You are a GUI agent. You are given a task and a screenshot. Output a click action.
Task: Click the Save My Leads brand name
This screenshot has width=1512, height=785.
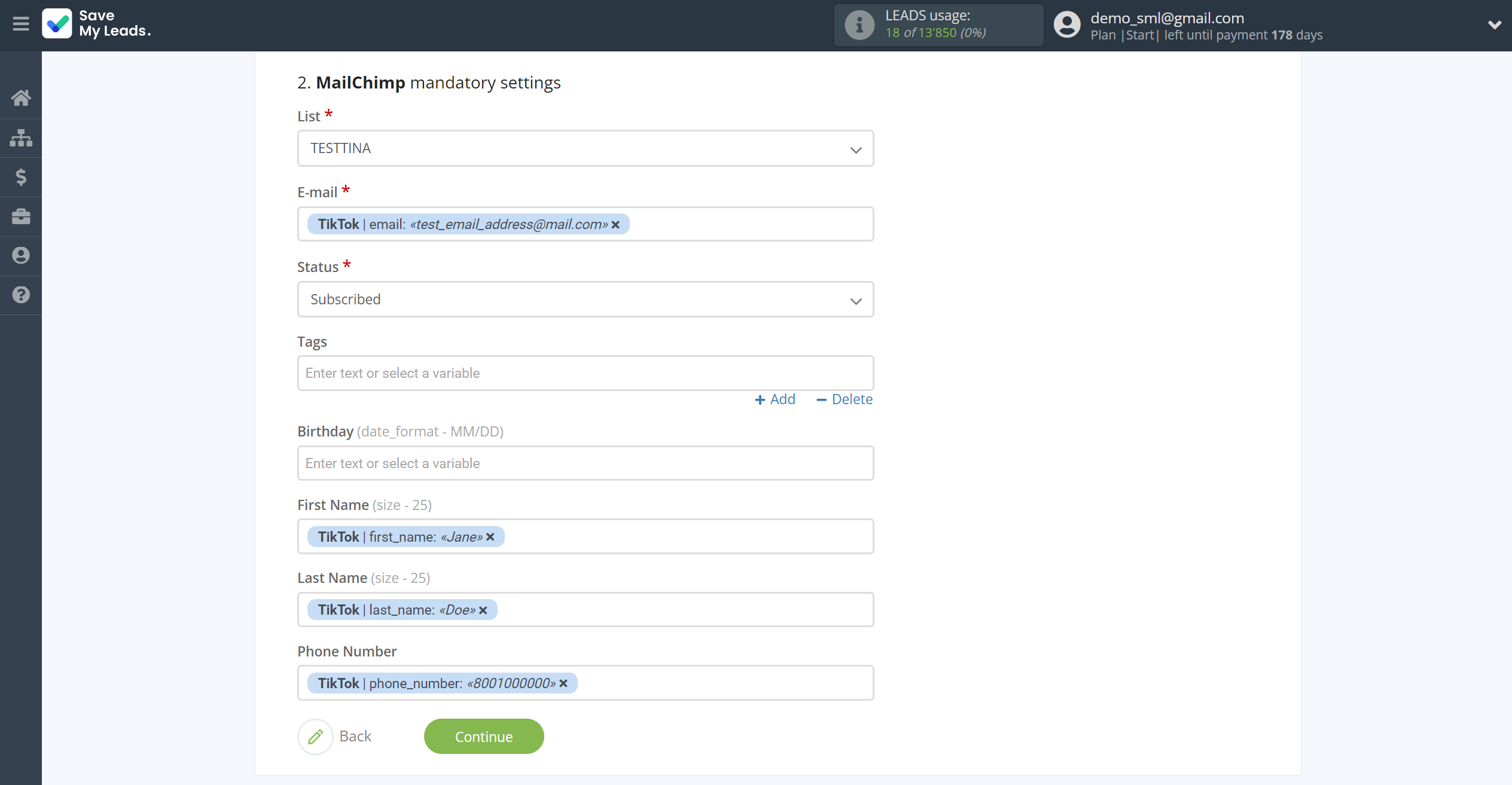tap(115, 23)
